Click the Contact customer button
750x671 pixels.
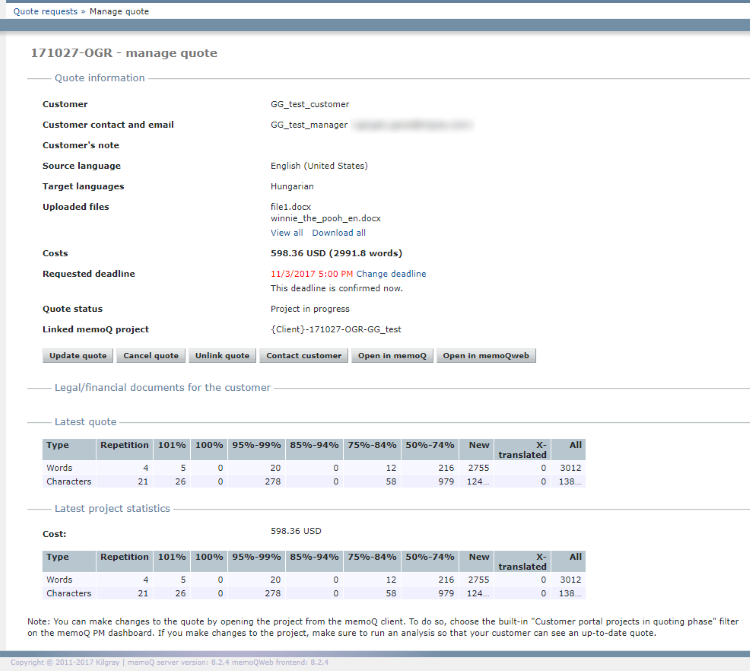(x=304, y=356)
